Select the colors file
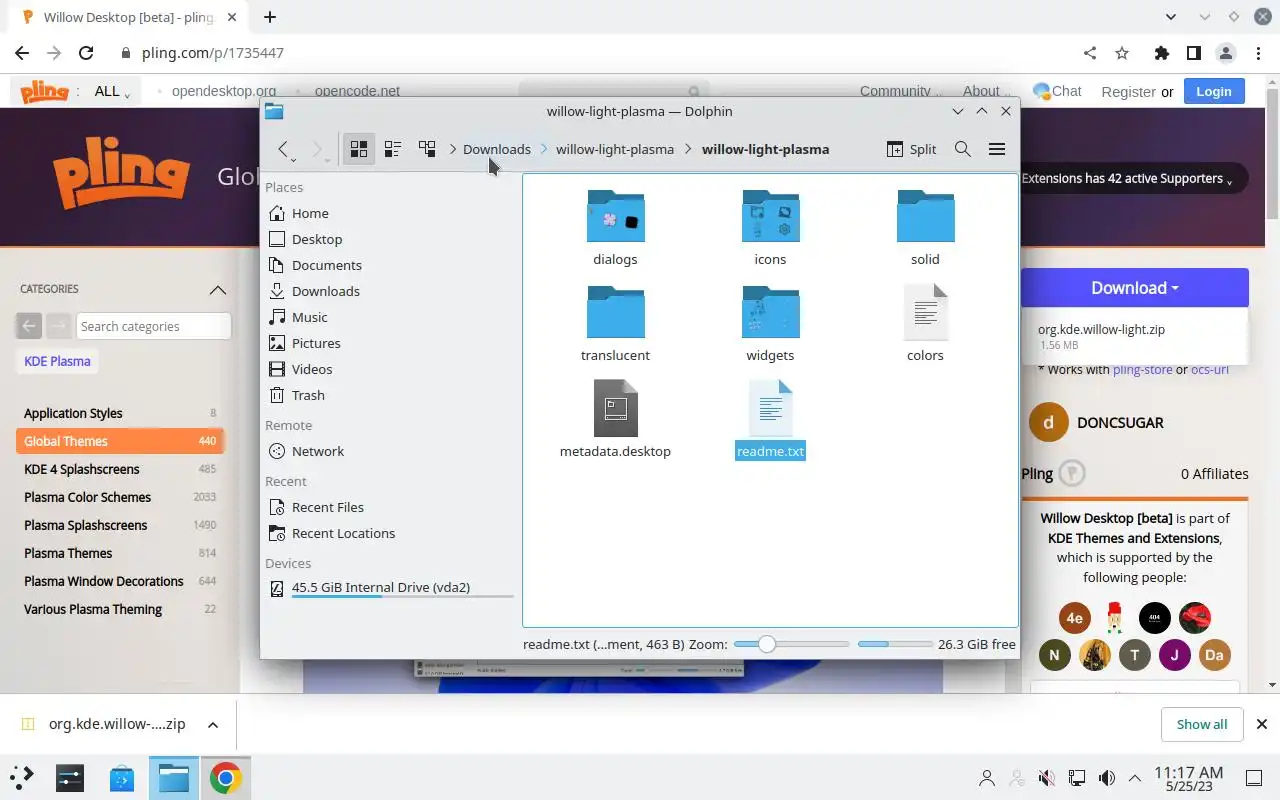 pos(925,324)
